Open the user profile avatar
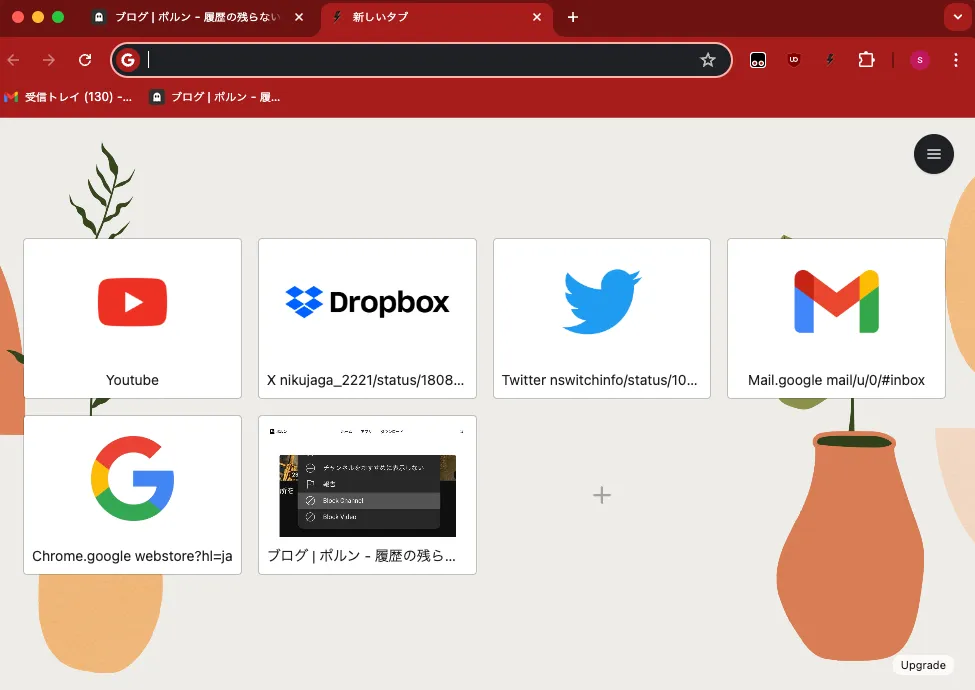Viewport: 975px width, 690px height. 919,60
